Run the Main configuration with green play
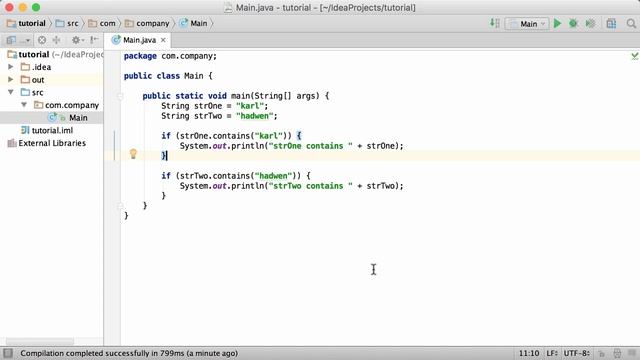Screen dimensions: 640x360 point(557,24)
